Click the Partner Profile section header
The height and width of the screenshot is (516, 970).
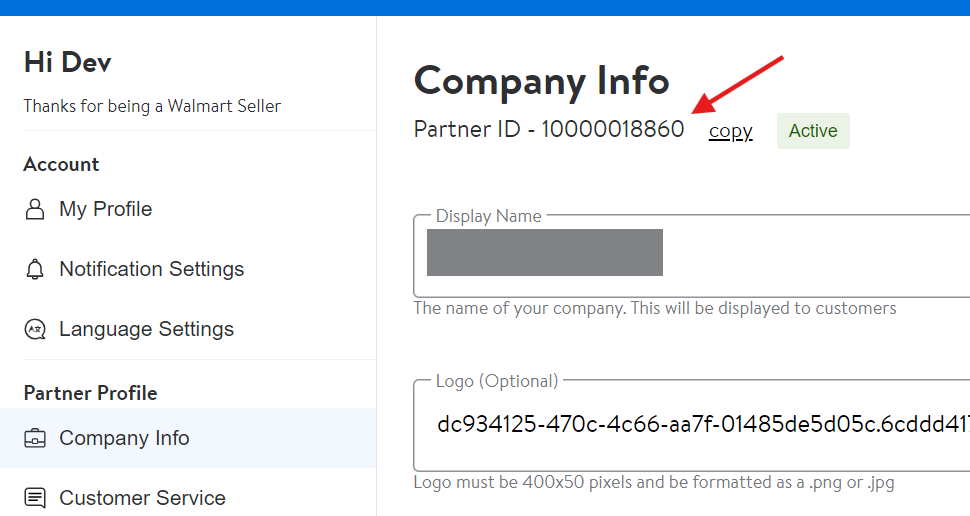[x=90, y=393]
